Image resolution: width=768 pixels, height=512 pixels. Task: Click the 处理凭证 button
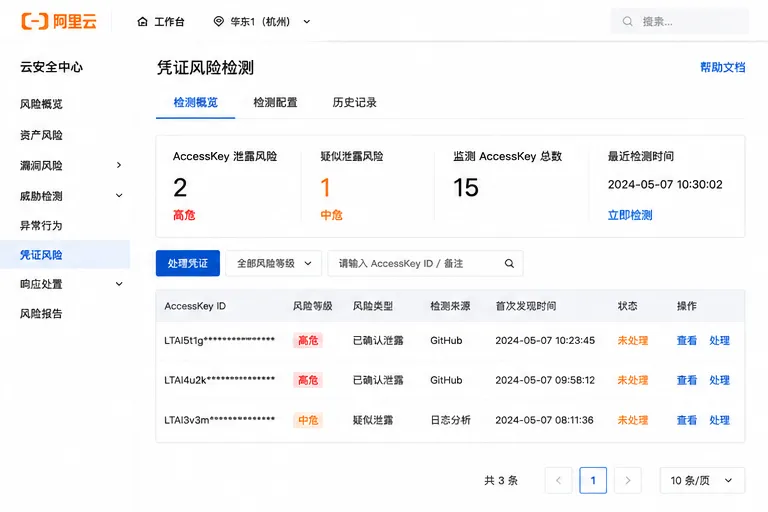click(x=188, y=264)
